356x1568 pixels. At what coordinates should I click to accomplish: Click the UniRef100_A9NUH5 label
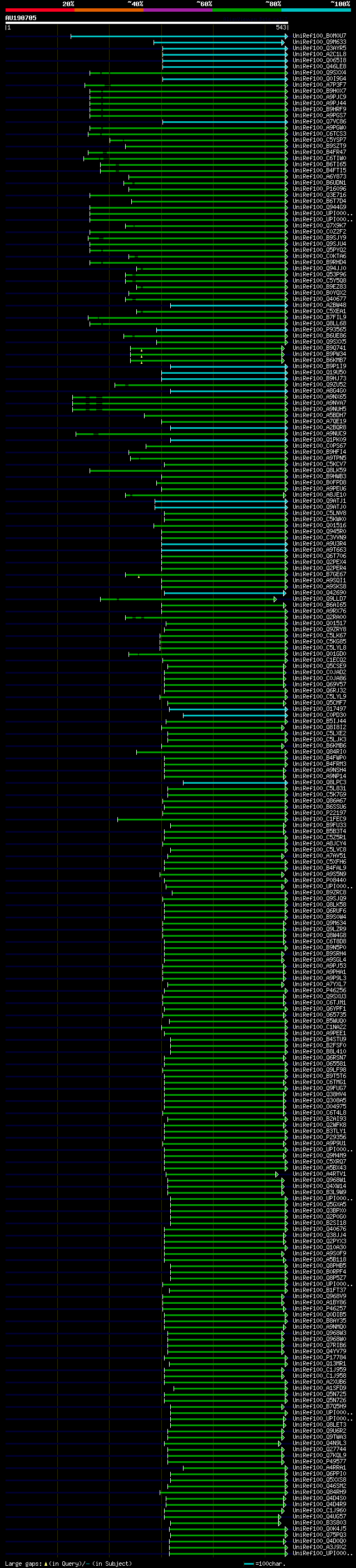[319, 409]
